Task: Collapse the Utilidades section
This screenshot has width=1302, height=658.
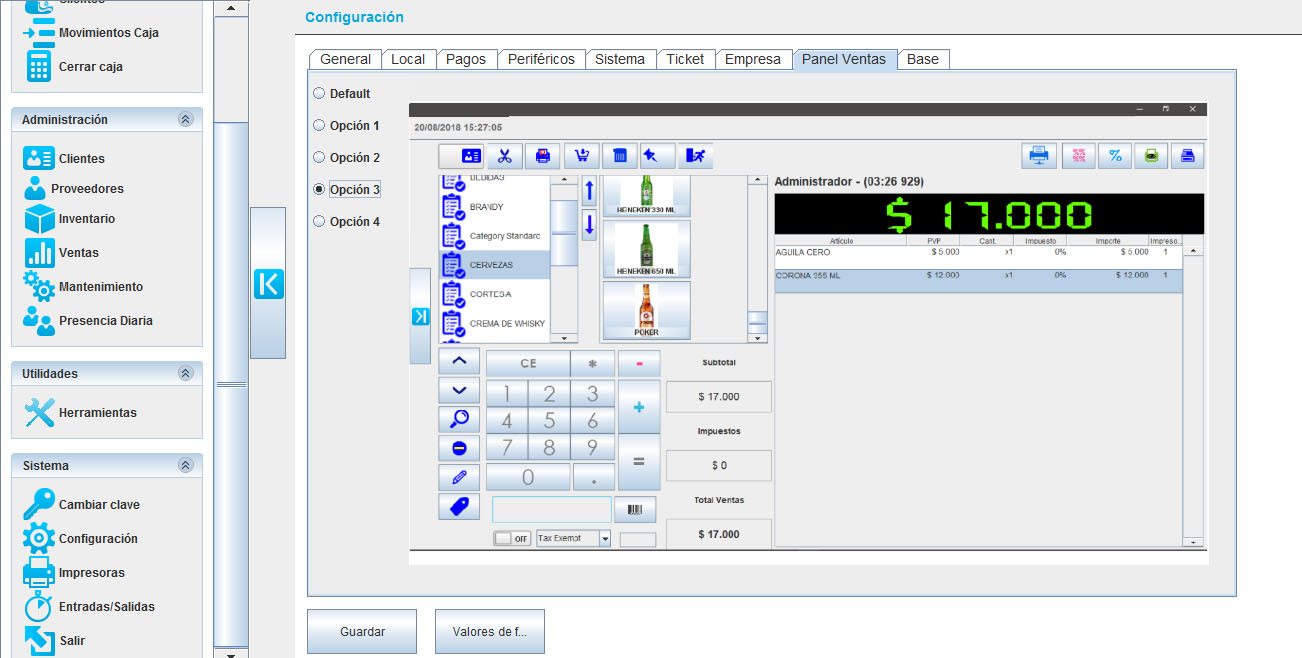Action: click(185, 373)
